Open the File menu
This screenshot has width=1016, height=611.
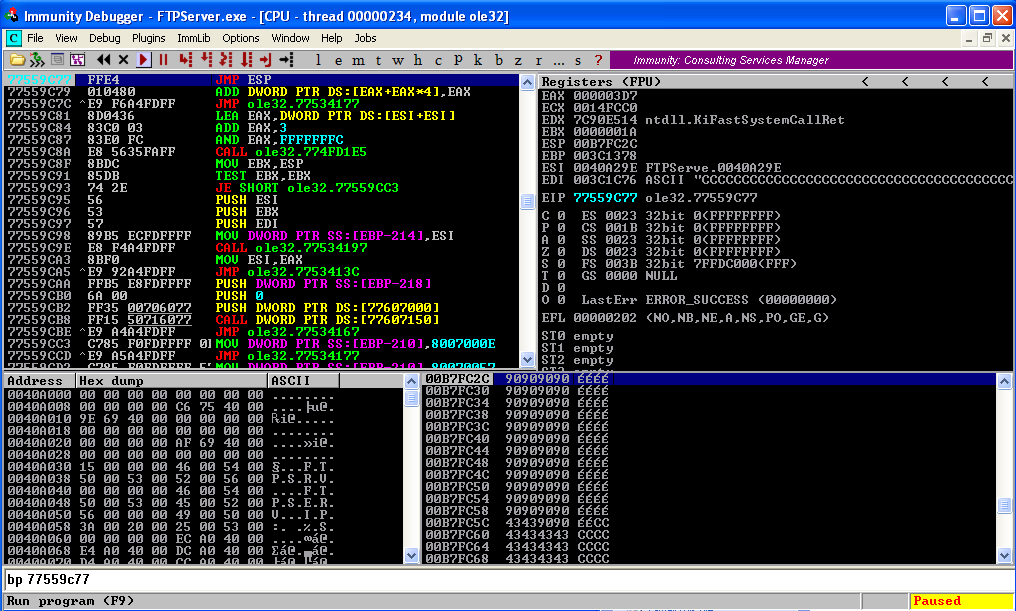(35, 38)
